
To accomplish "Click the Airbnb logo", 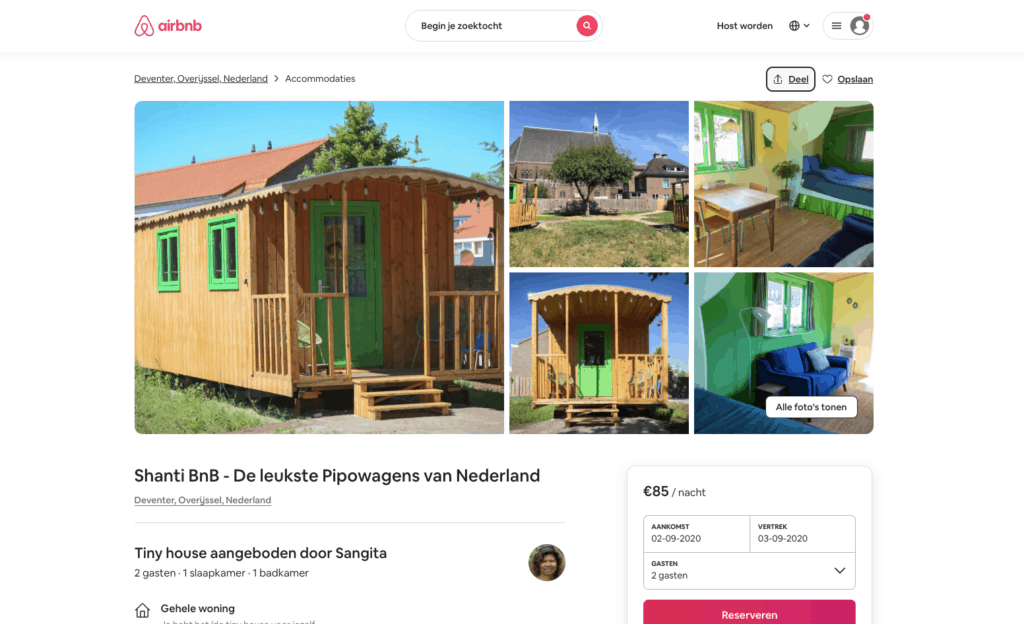I will (168, 25).
